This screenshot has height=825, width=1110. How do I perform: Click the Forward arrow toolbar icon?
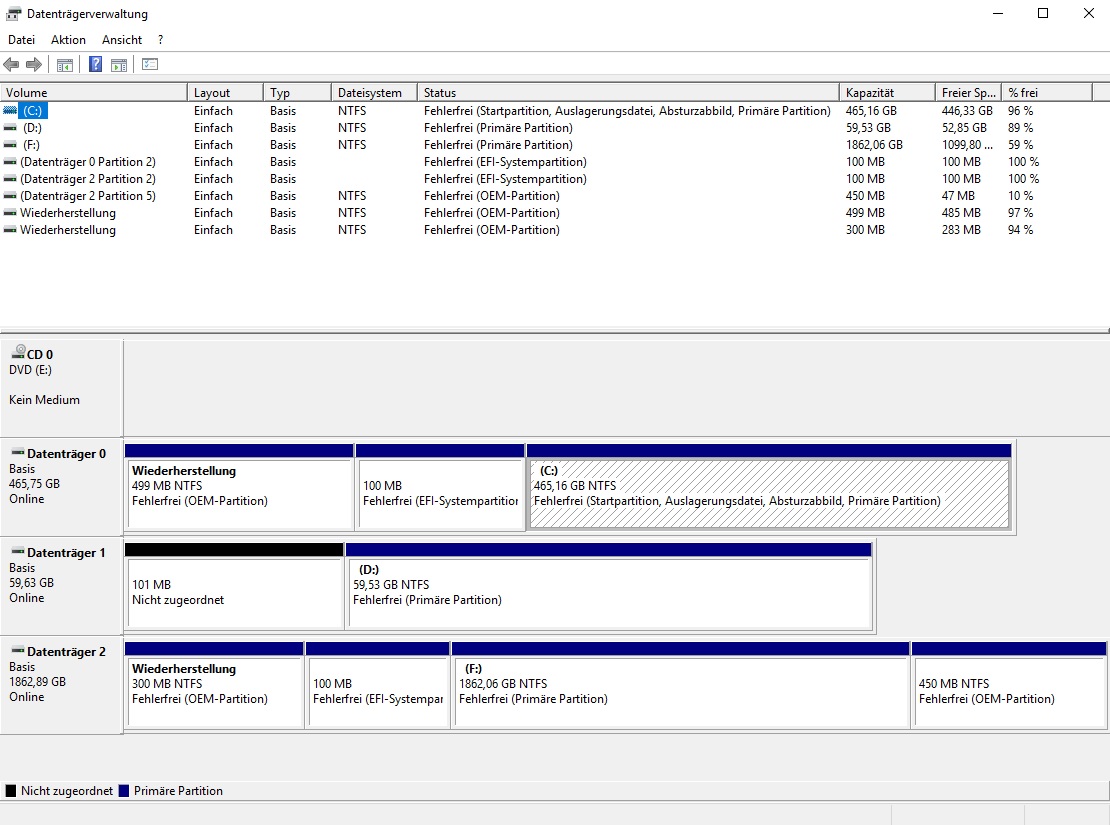point(33,64)
